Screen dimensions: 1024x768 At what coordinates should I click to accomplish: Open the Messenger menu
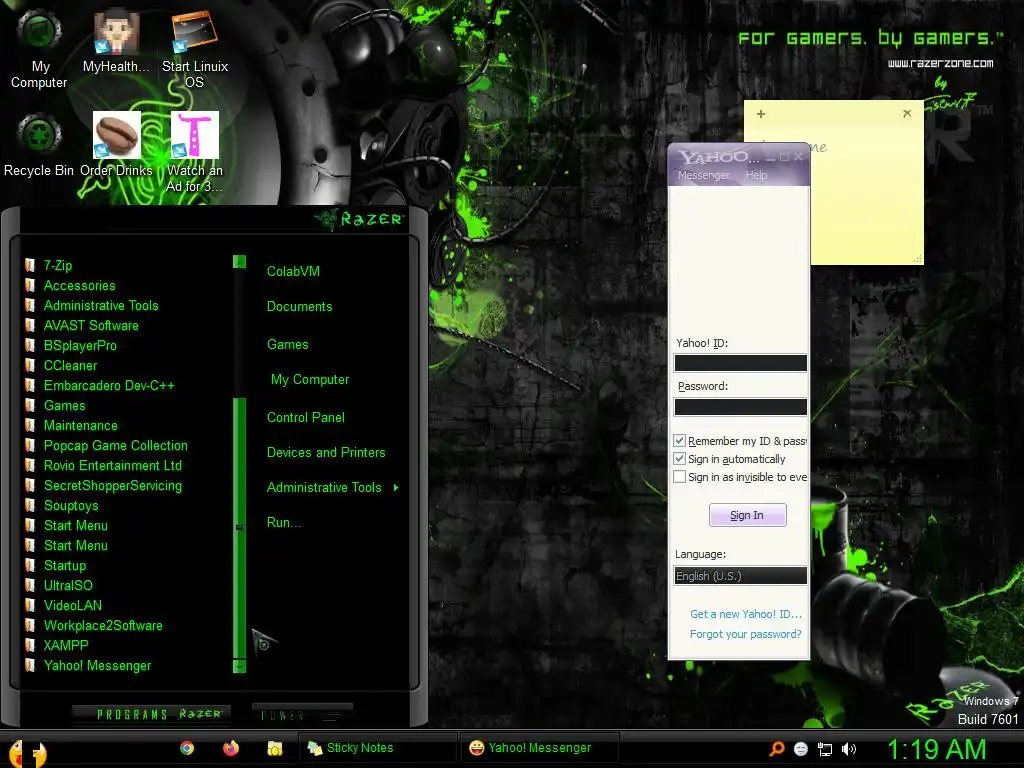(x=703, y=175)
